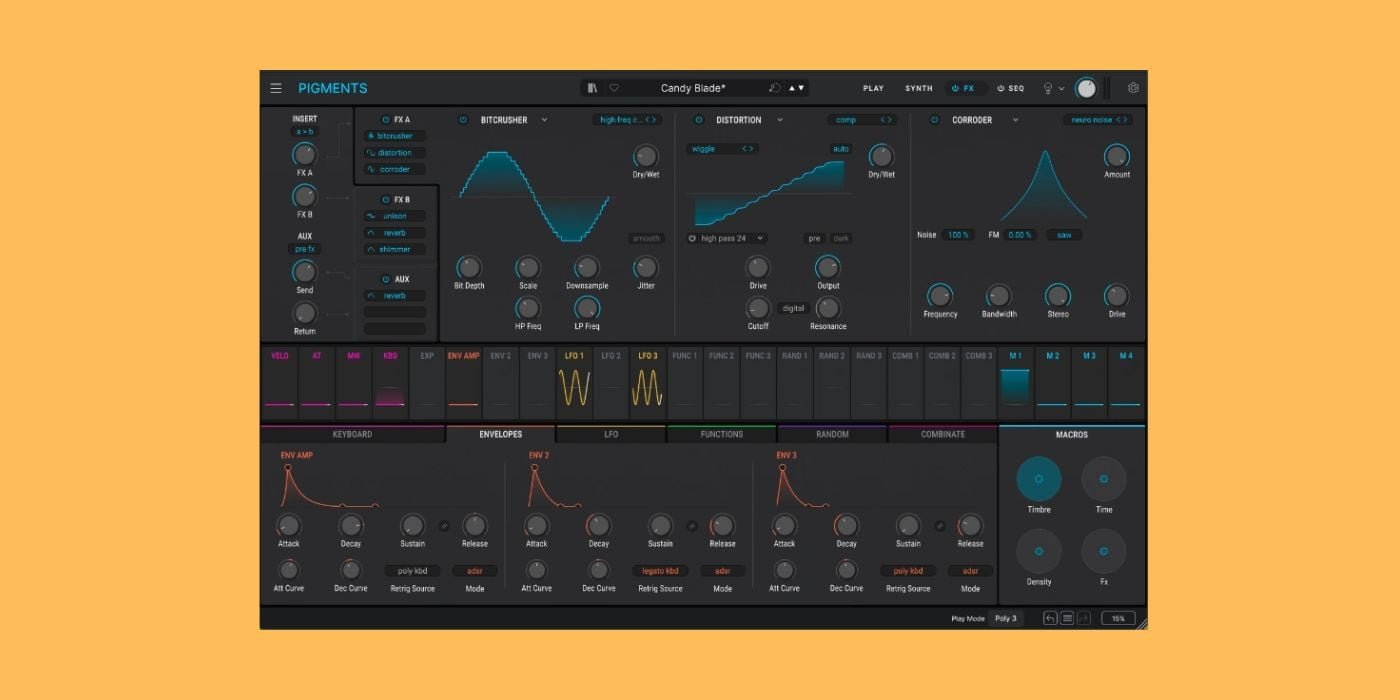This screenshot has height=700, width=1400.
Task: Favorite the Candy Blade preset with heart
Action: click(x=613, y=88)
